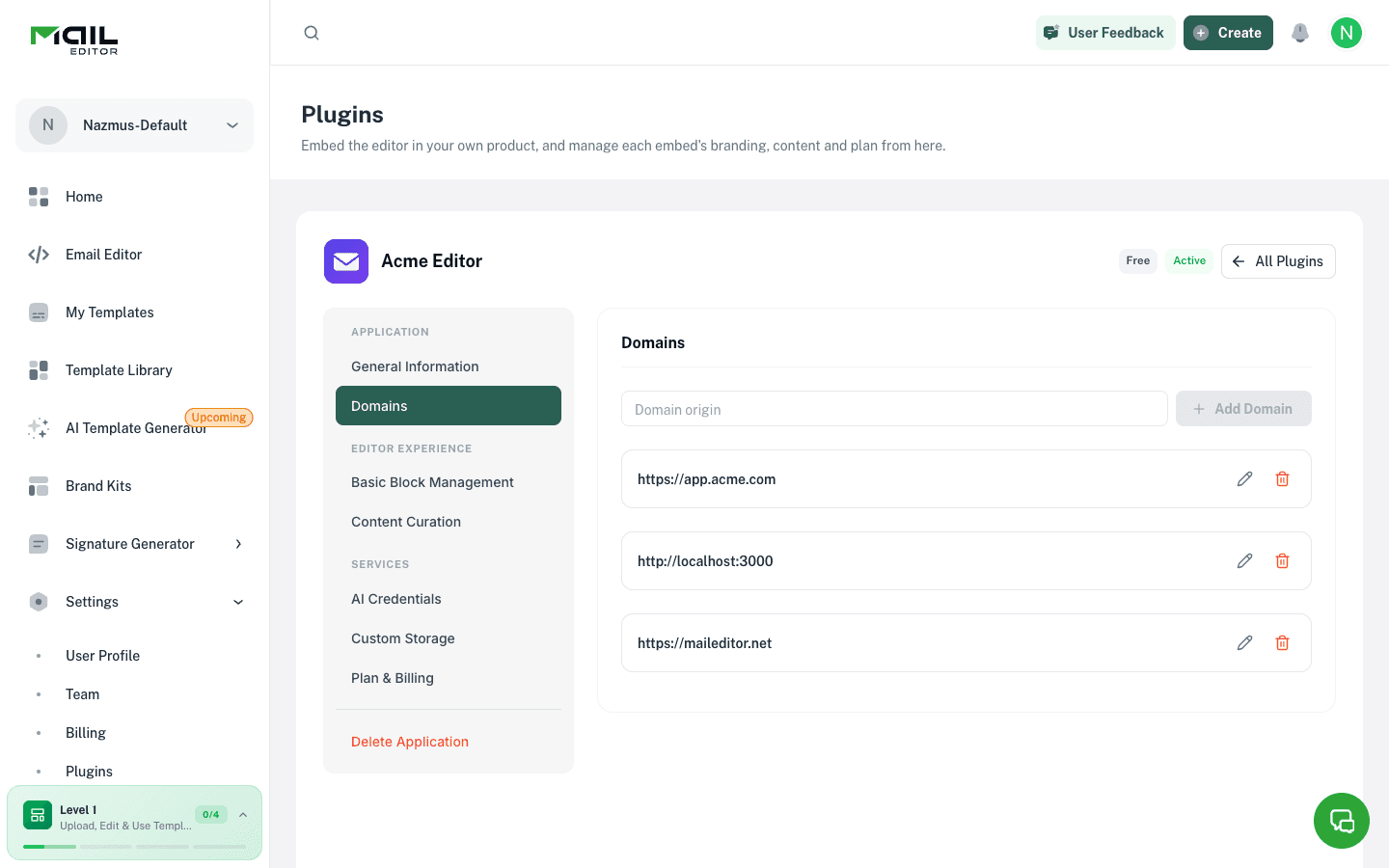Click the Create button
The image size is (1389, 868).
point(1228,33)
